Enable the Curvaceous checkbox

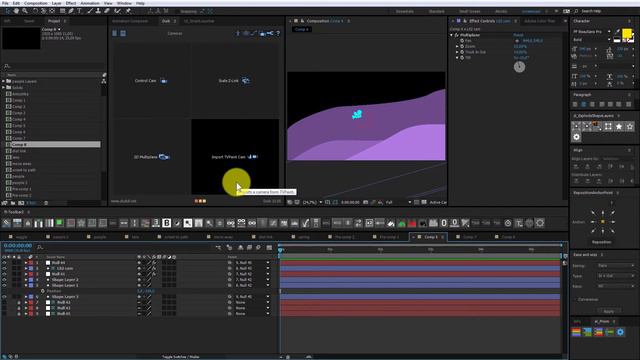point(576,300)
